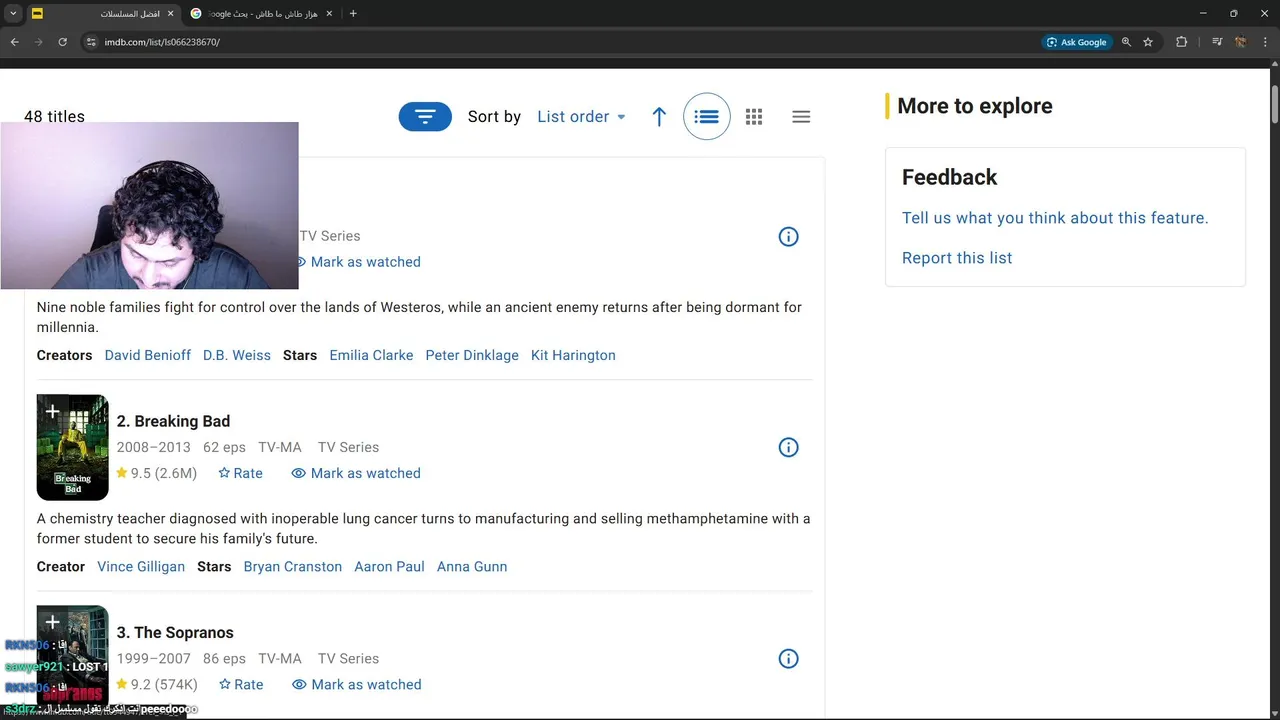Open Bryan Cranston's page
The width and height of the screenshot is (1280, 720).
293,567
